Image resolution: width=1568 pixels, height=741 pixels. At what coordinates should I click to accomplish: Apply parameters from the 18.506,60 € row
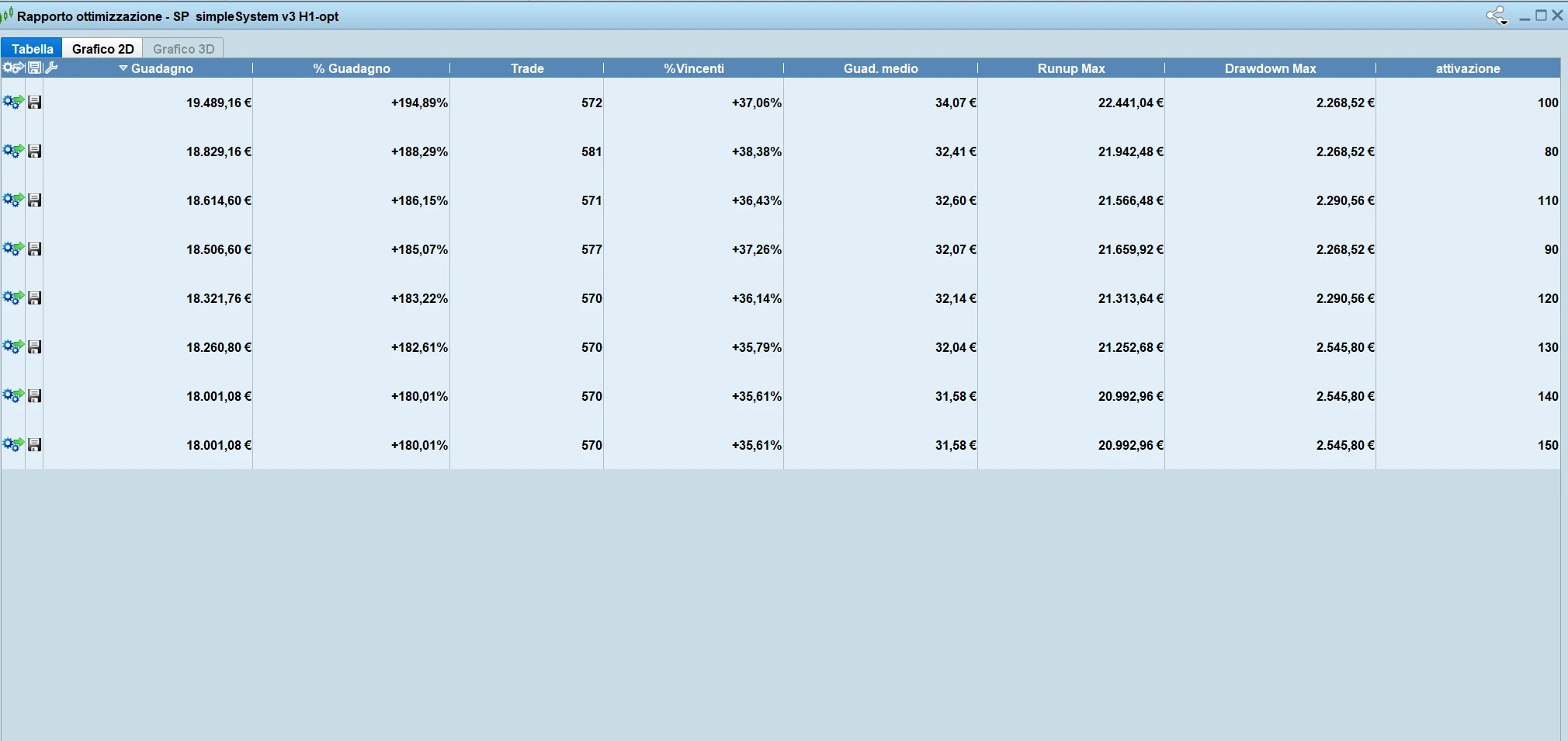point(13,249)
